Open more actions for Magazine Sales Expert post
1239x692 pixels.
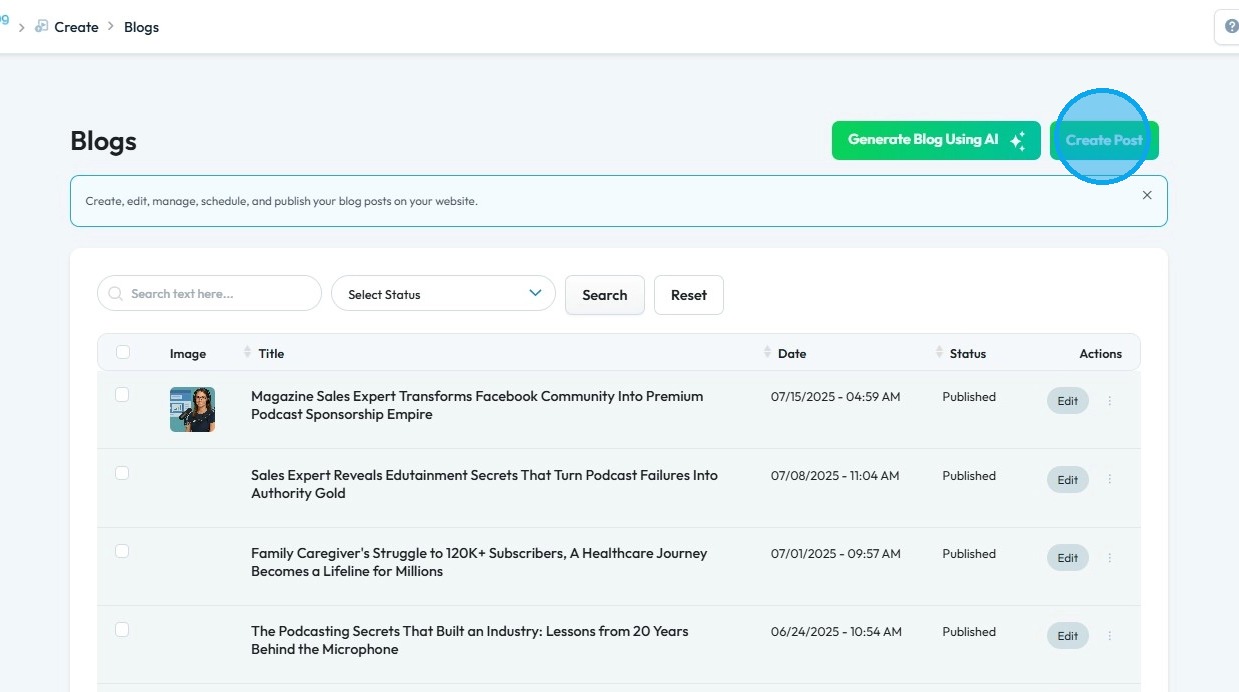(x=1109, y=401)
